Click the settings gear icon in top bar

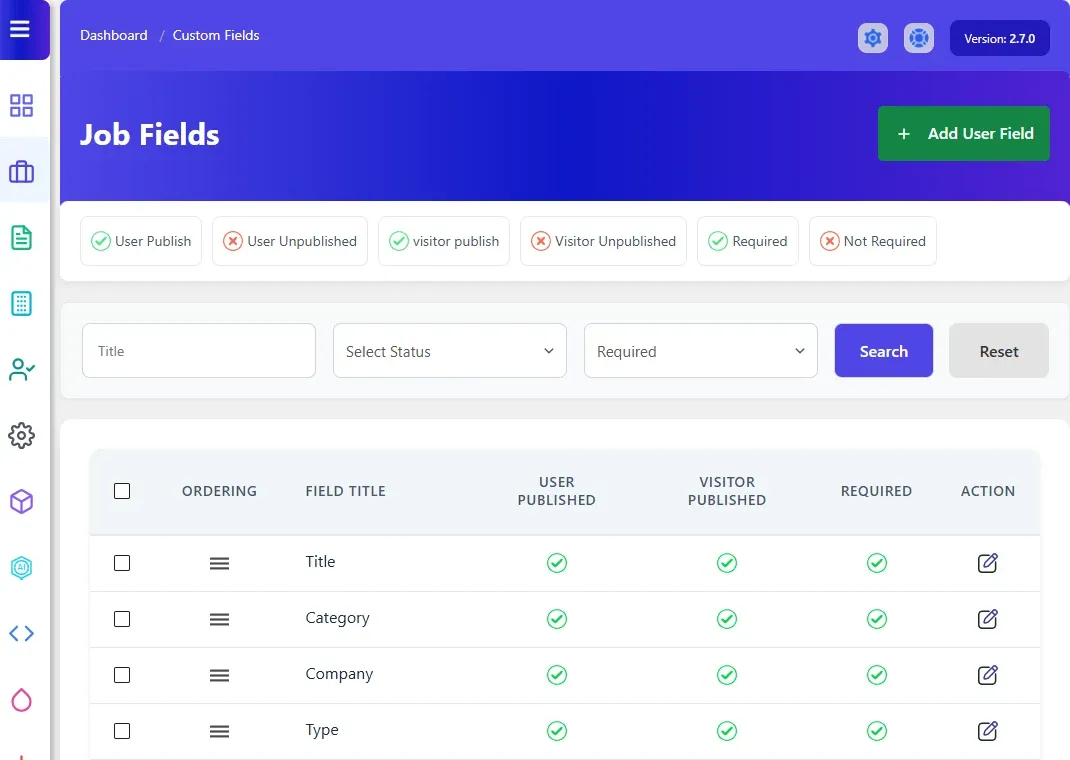(873, 38)
